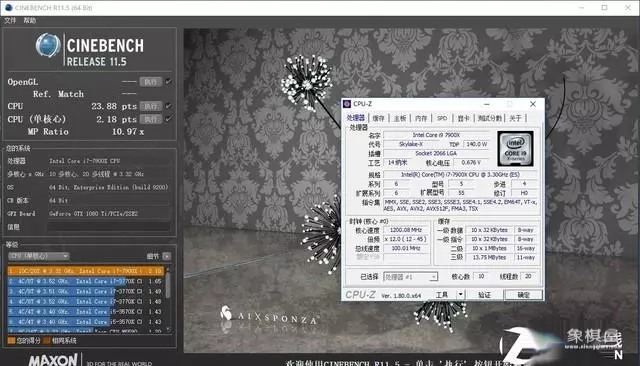Click the 23.88 pts CPU score

114,106
